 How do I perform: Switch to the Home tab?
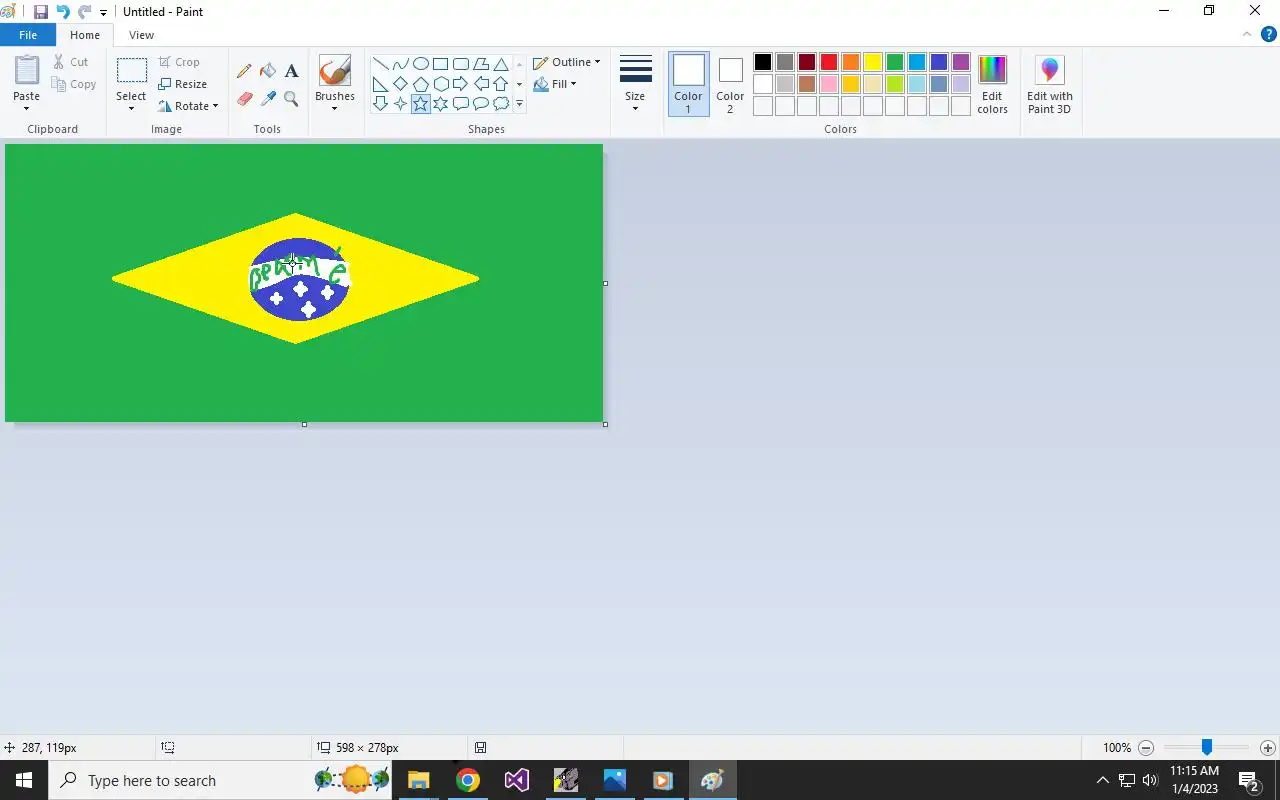[85, 35]
